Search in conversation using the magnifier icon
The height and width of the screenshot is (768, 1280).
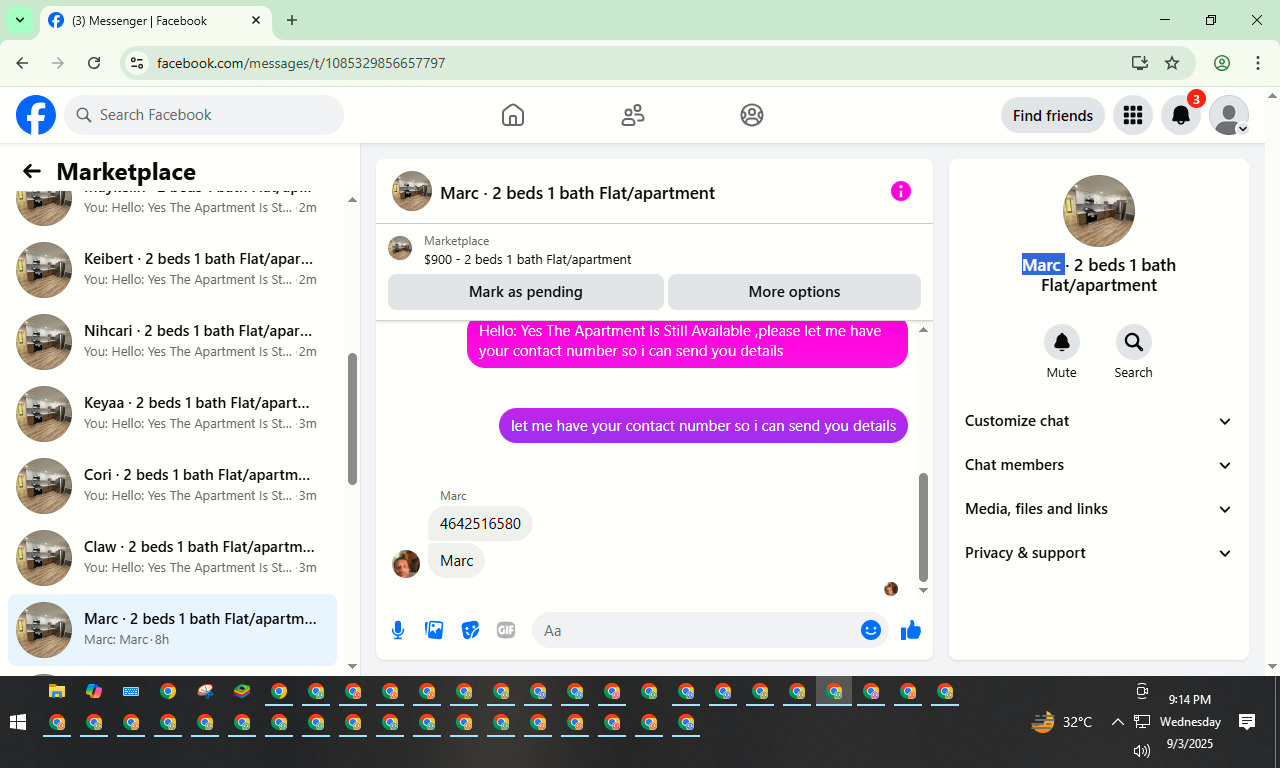(x=1133, y=343)
